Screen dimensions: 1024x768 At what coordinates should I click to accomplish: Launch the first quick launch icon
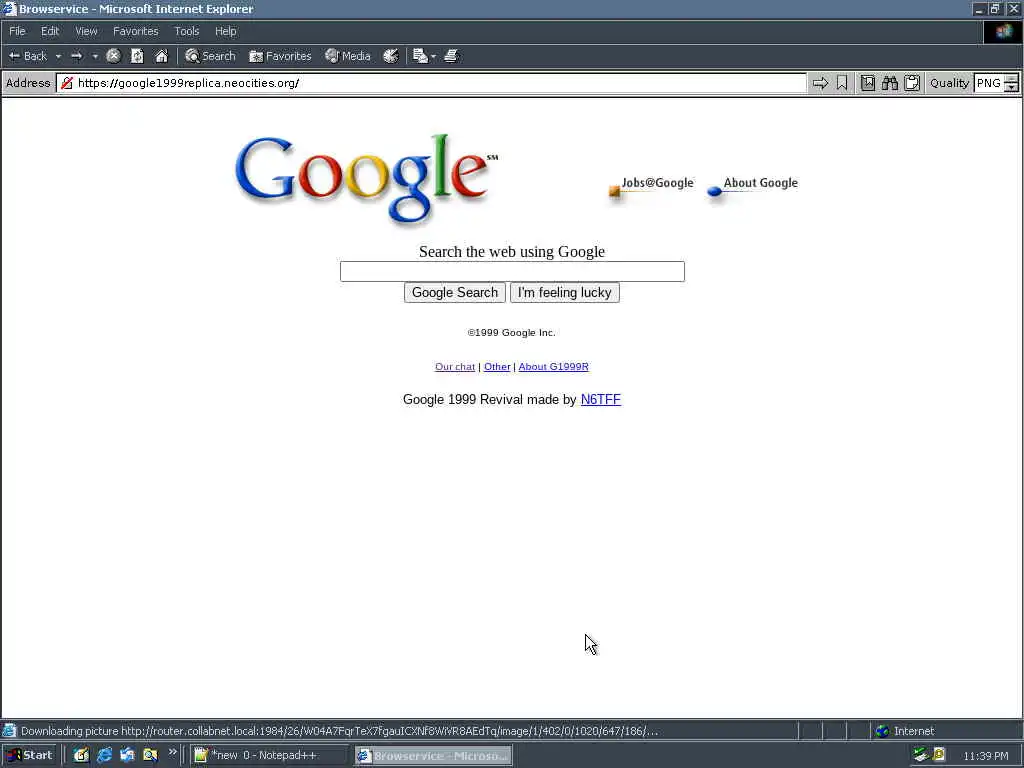[81, 755]
